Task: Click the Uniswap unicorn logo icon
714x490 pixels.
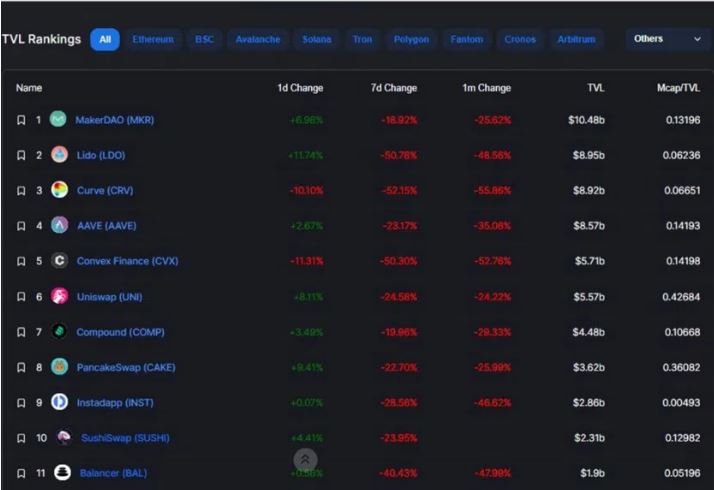Action: pyautogui.click(x=59, y=296)
